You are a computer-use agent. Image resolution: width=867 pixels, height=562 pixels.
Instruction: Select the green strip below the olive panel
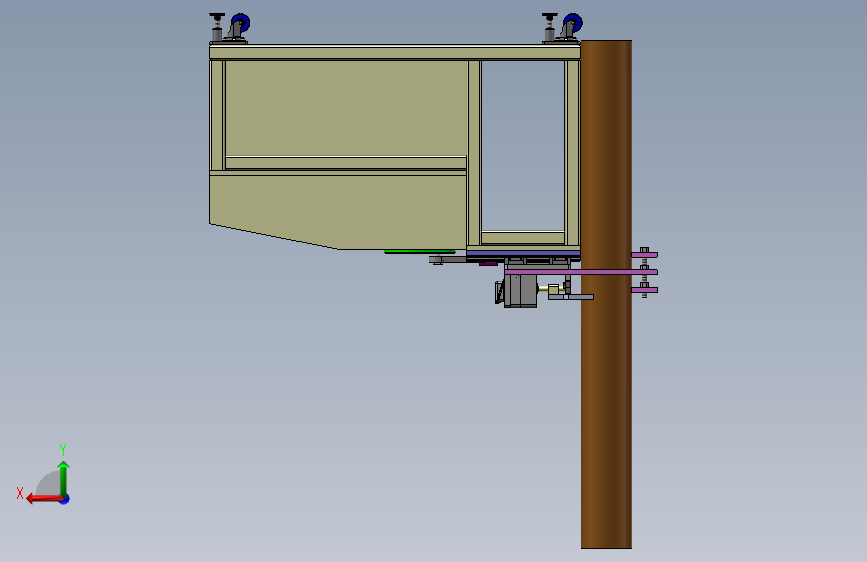coord(420,252)
